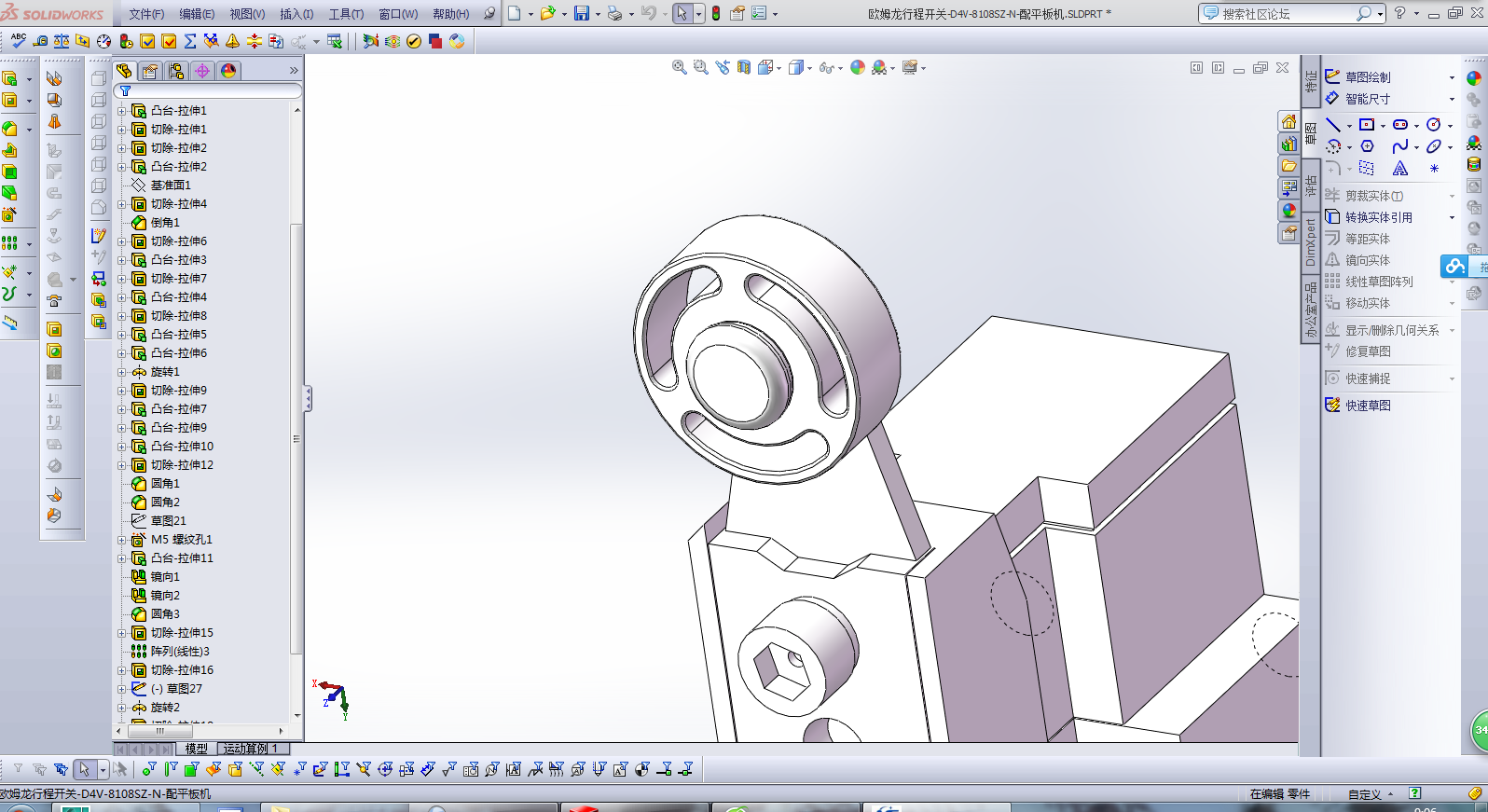This screenshot has width=1488, height=812.
Task: Open task pane Design Library icon
Action: click(1288, 144)
